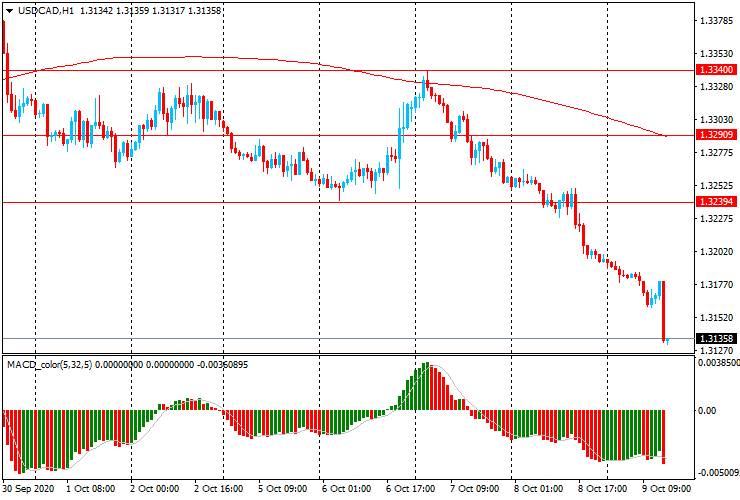Click the current price label 1.31358
Screen dimensions: 740x500
point(716,339)
